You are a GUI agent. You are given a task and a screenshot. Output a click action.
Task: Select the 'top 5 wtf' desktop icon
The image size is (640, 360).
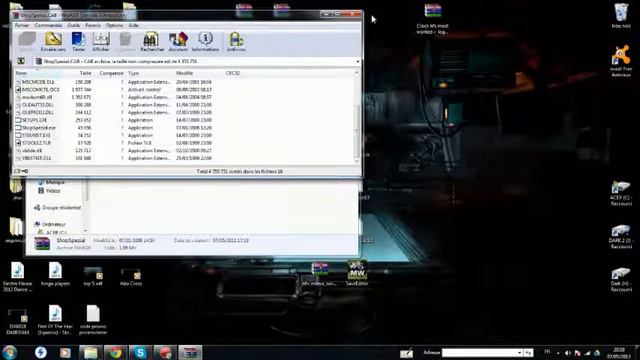(x=93, y=275)
